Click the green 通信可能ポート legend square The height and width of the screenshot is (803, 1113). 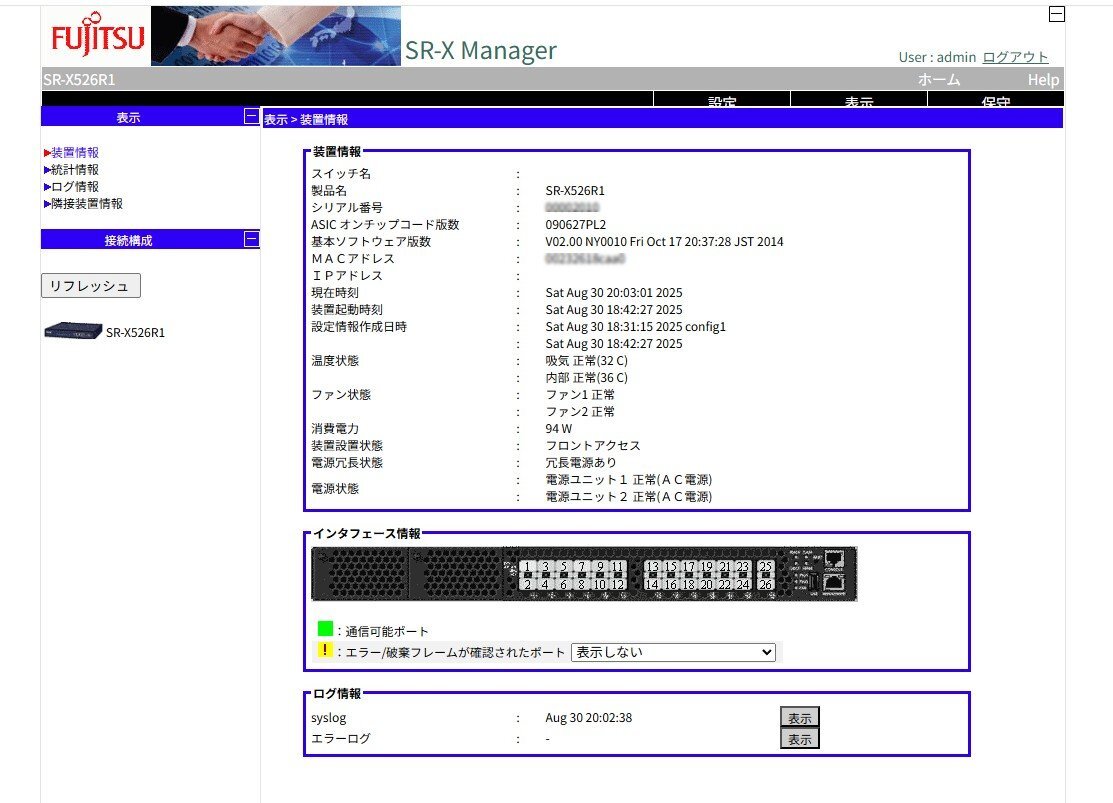(x=325, y=628)
